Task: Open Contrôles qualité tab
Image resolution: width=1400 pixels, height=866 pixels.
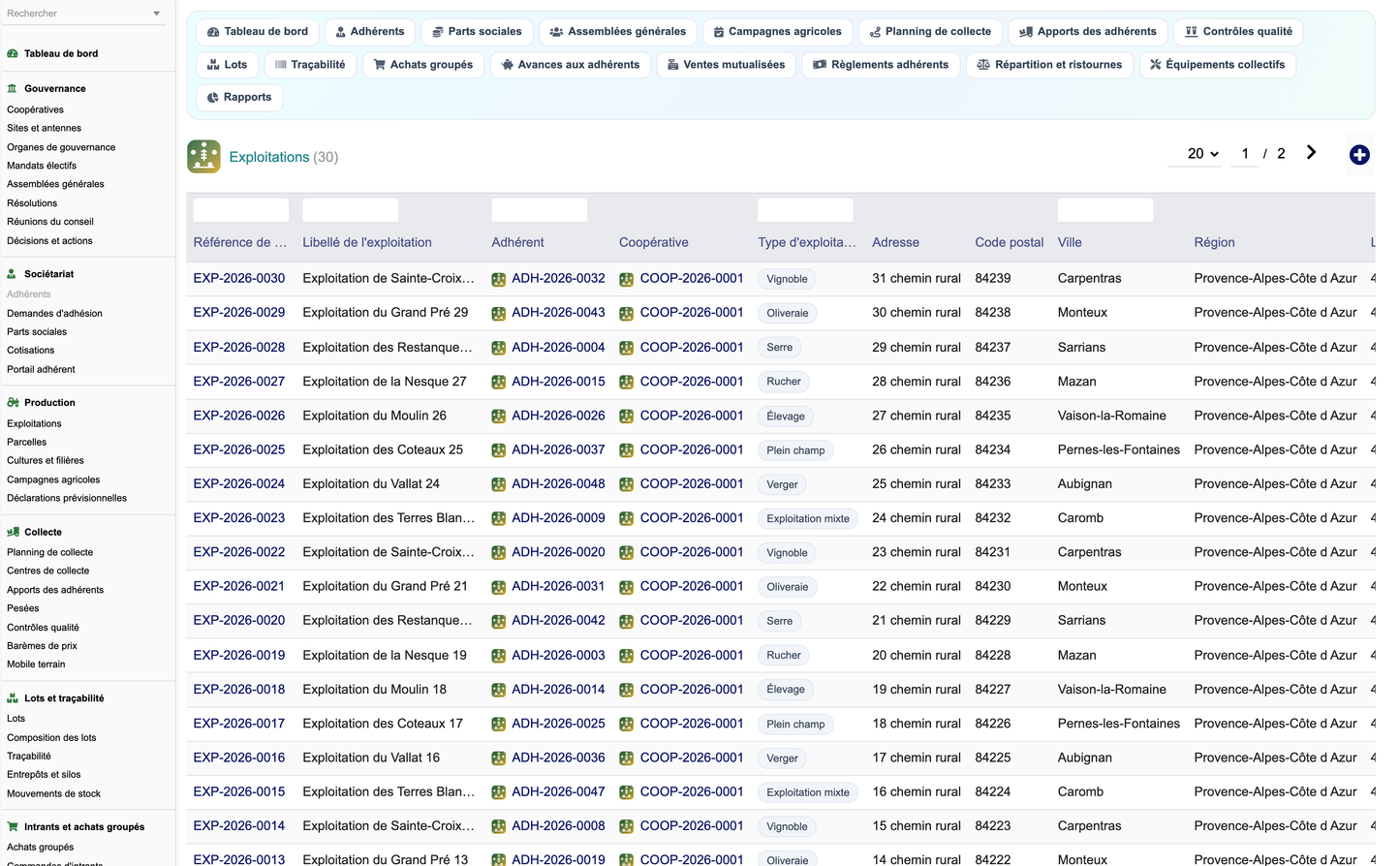Action: pyautogui.click(x=1238, y=32)
